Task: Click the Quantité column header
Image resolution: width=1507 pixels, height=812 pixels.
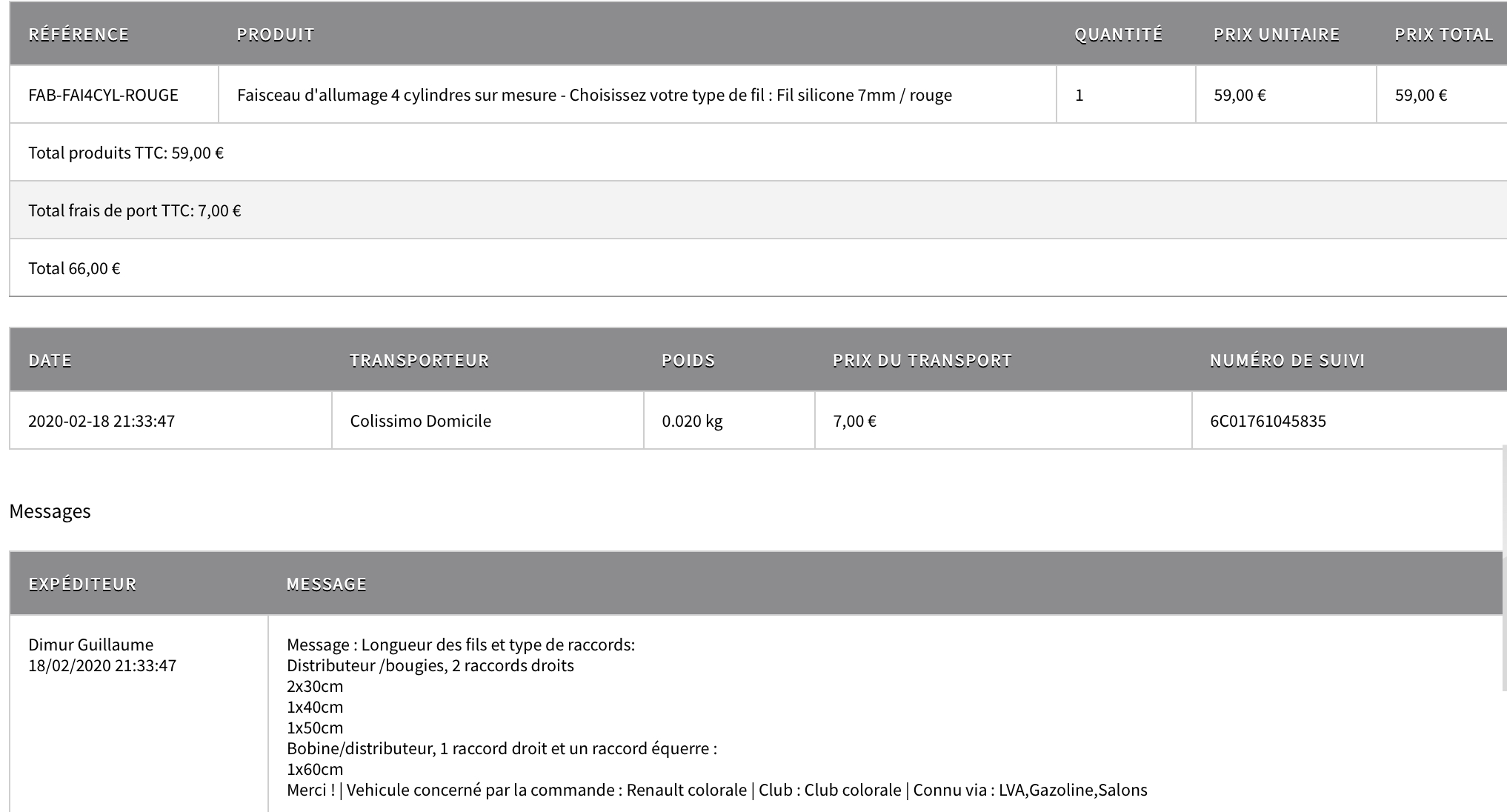Action: tap(1118, 34)
